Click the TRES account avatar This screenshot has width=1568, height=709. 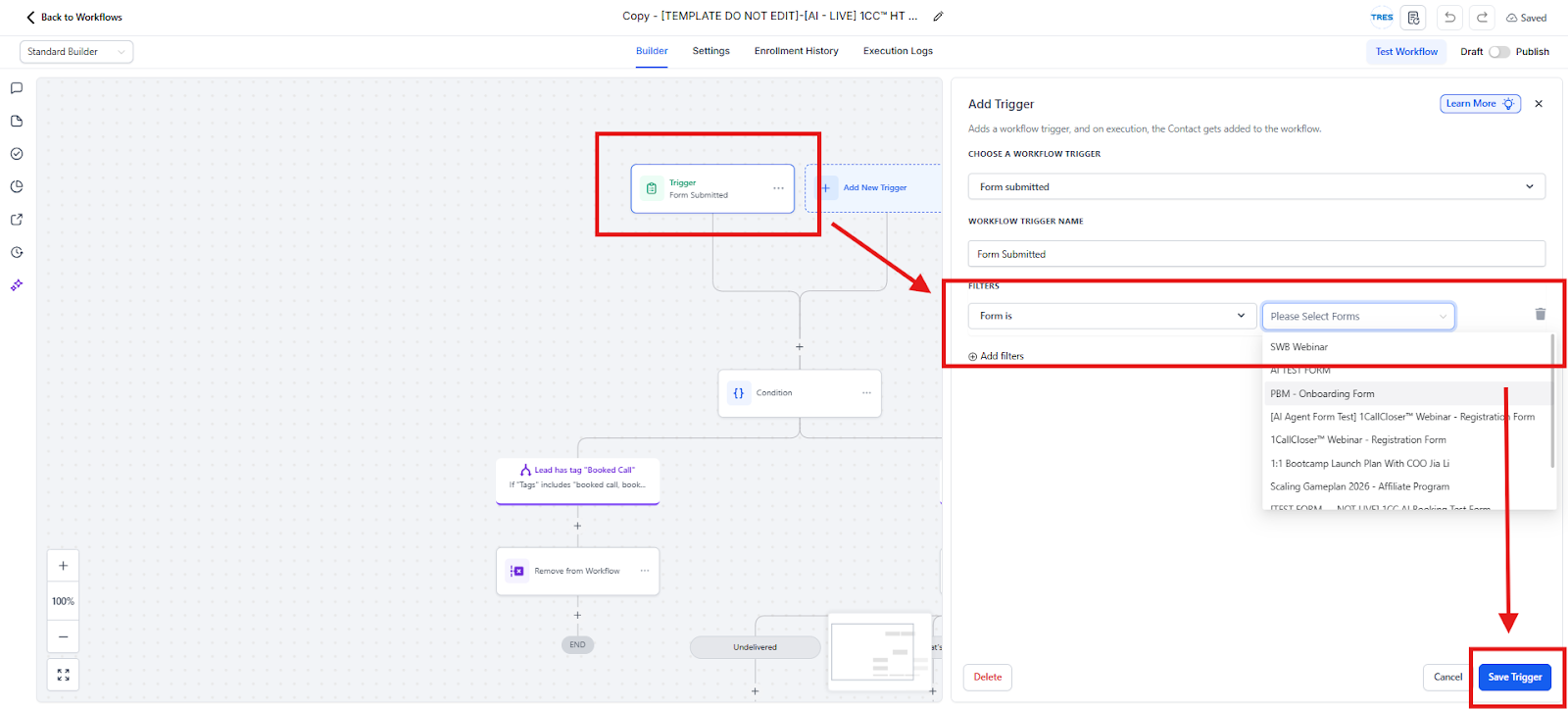[1382, 18]
